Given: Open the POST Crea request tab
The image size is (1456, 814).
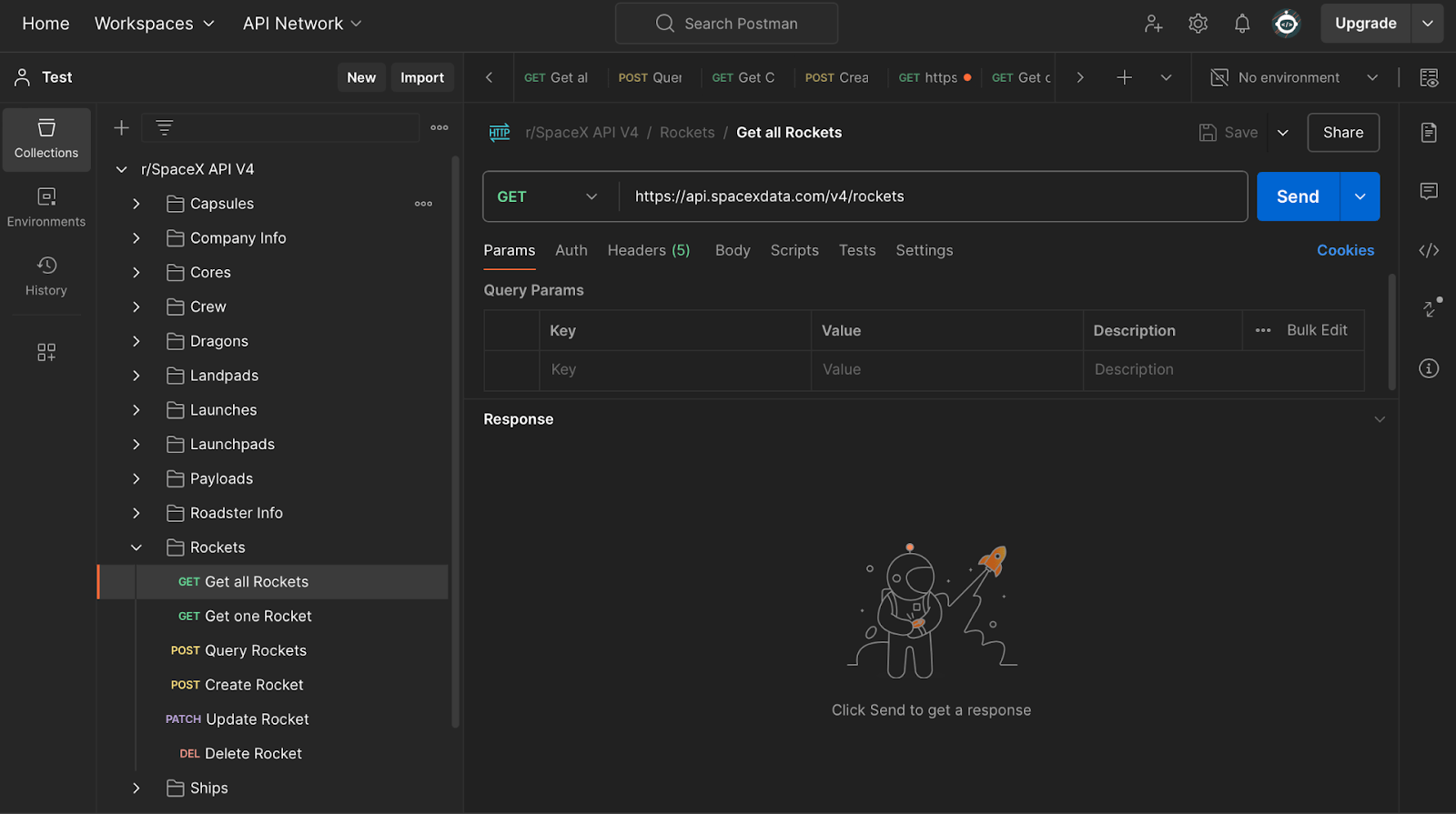Looking at the screenshot, I should tap(837, 77).
